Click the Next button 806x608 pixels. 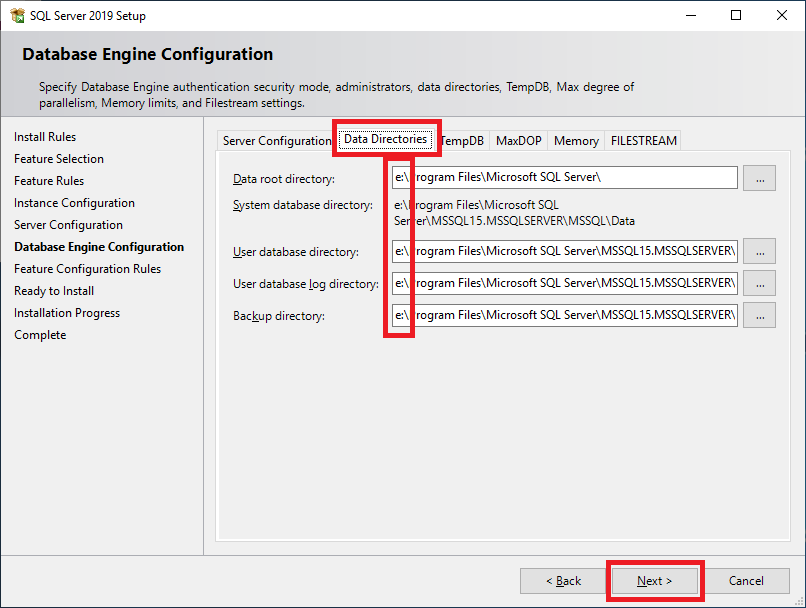(x=655, y=581)
